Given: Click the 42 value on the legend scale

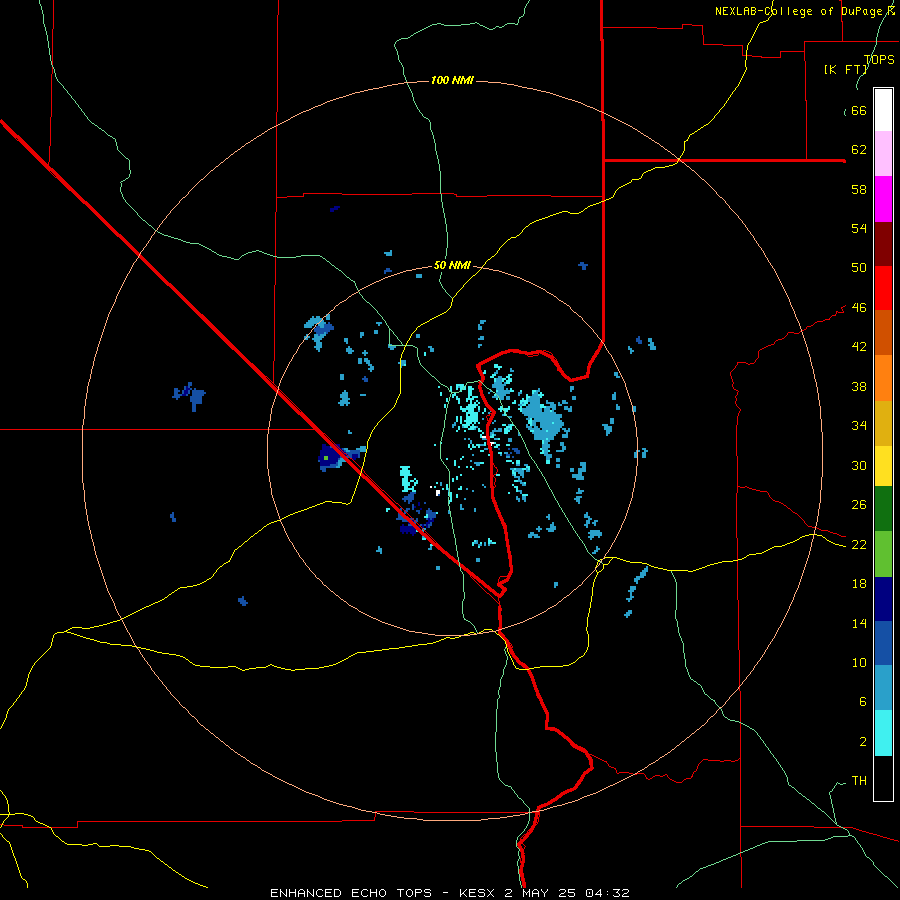Looking at the screenshot, I should [859, 347].
